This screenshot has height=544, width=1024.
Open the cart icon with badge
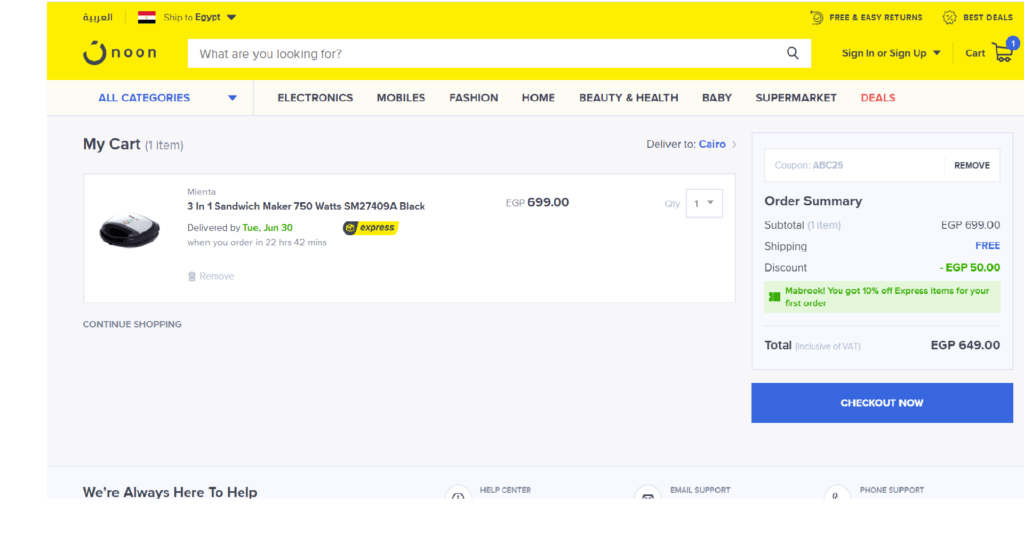1004,50
